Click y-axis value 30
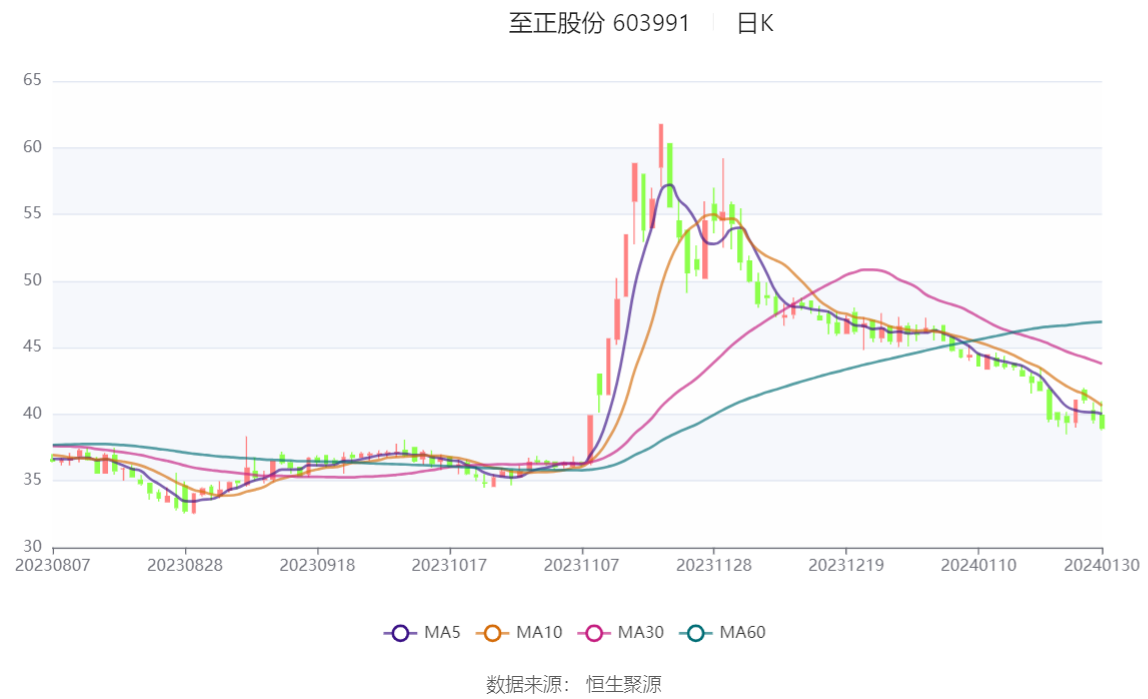Screen dimensions: 1148x699 point(32,547)
